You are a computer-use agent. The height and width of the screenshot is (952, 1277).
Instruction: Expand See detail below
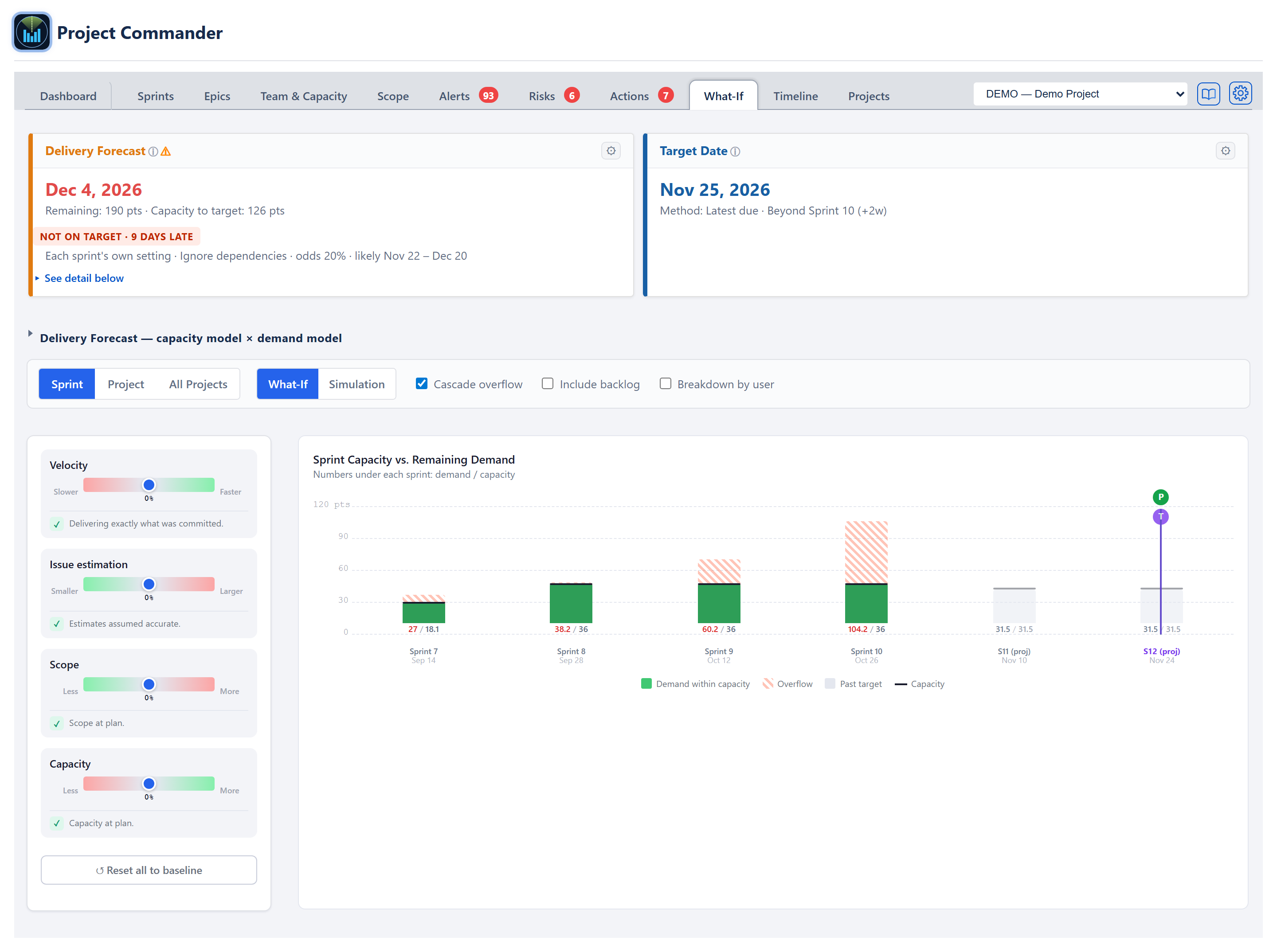point(79,278)
